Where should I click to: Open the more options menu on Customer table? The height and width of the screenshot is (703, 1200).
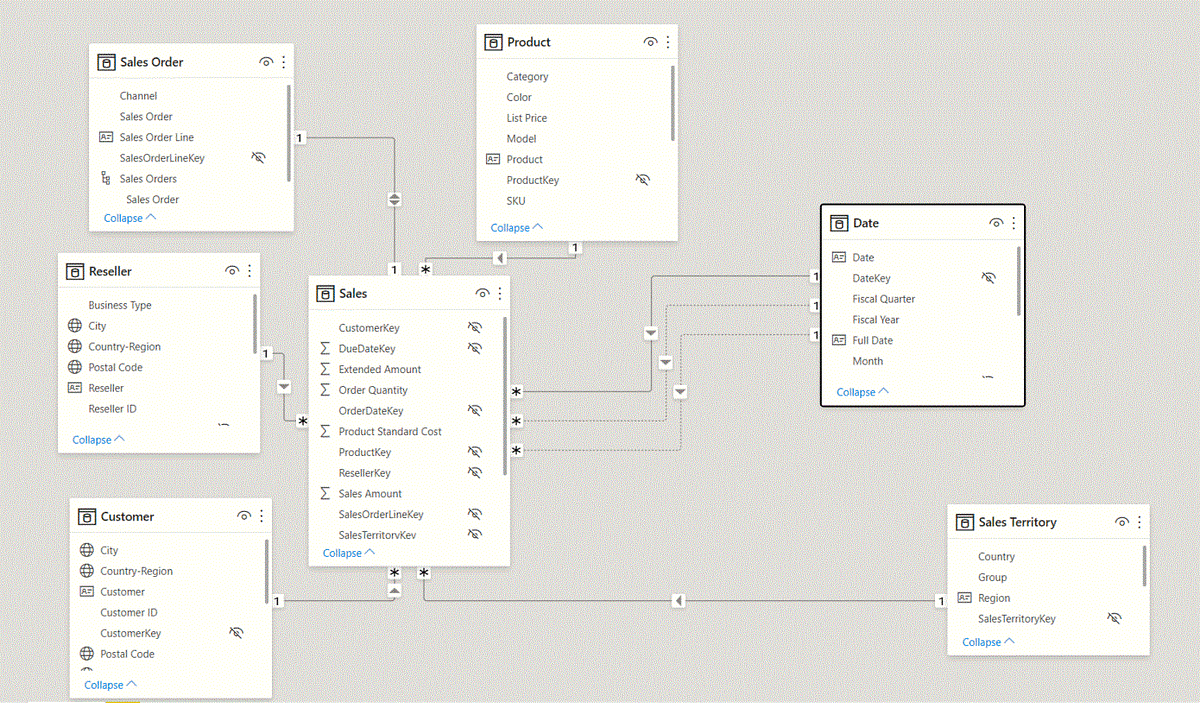tap(261, 516)
